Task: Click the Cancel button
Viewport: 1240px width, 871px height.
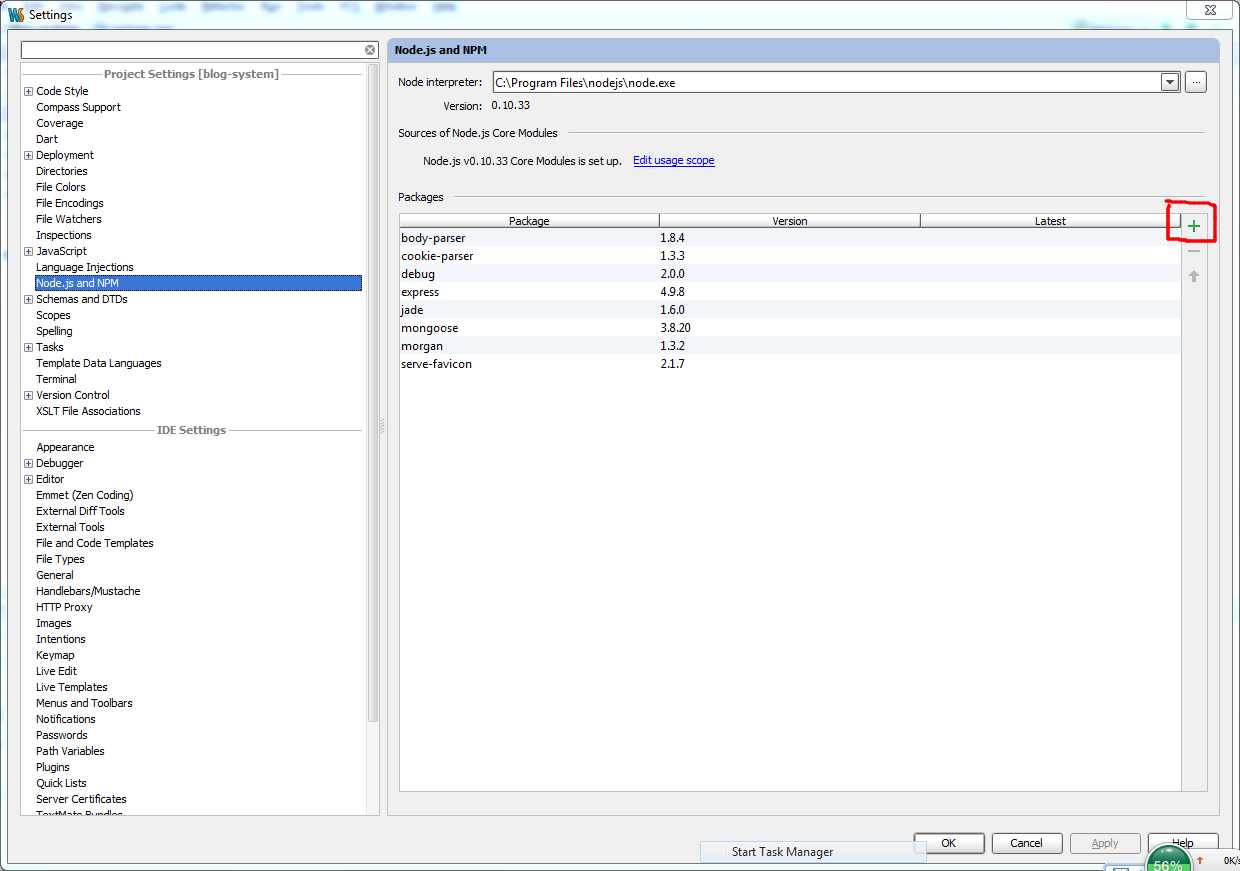Action: [x=1026, y=843]
